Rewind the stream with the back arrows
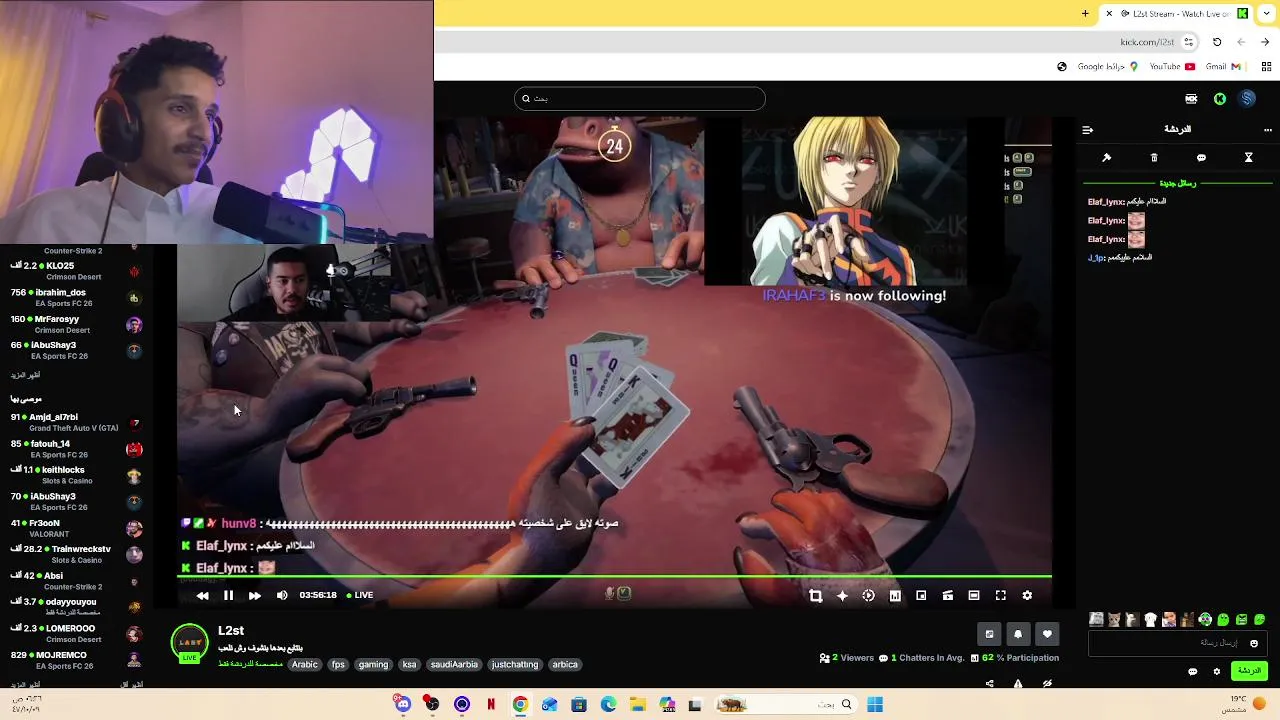The width and height of the screenshot is (1280, 720). [x=202, y=595]
